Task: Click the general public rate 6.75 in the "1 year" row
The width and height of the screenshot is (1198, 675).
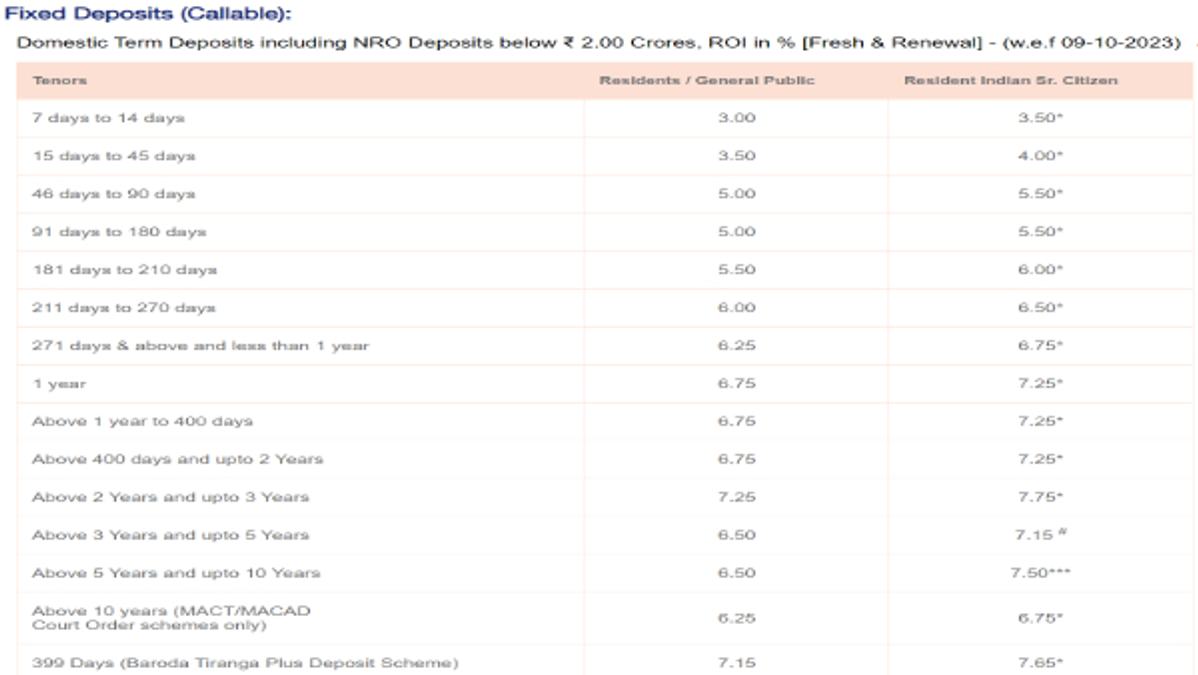Action: tap(737, 384)
